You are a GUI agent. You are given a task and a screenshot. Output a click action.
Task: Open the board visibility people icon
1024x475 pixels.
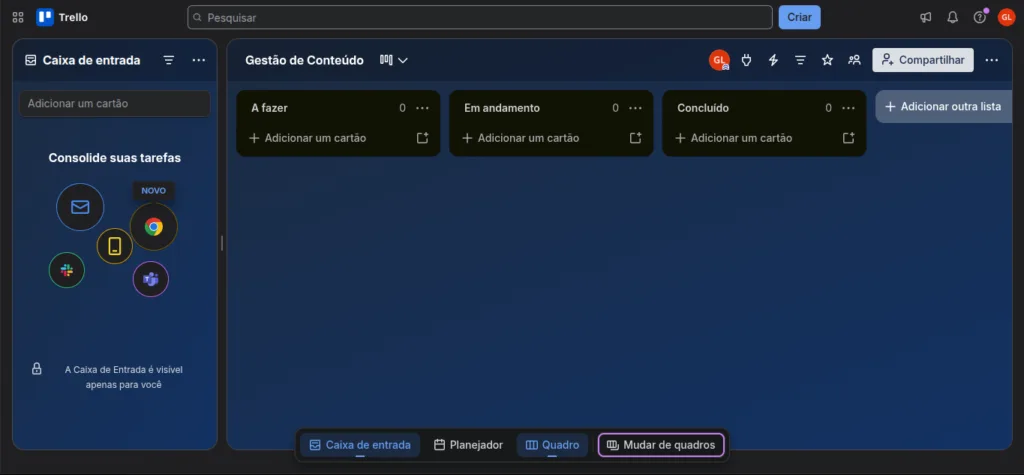(854, 60)
